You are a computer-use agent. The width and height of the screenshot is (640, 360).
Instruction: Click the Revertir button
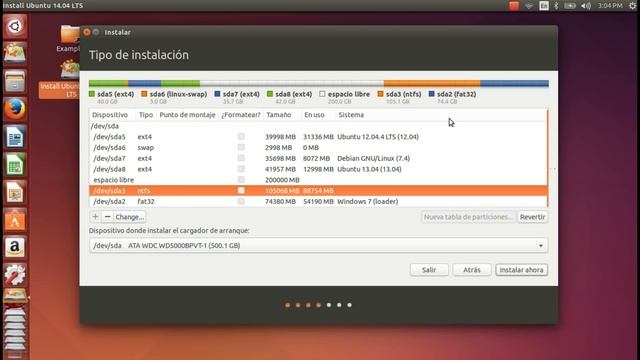tap(532, 217)
